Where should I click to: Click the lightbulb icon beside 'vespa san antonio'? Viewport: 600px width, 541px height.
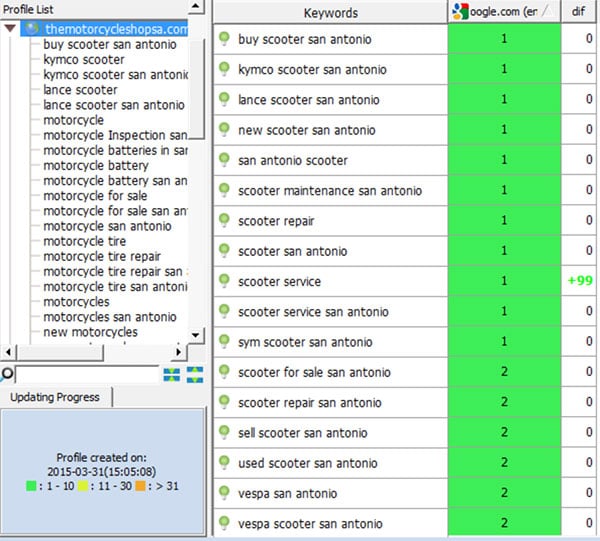coord(224,493)
